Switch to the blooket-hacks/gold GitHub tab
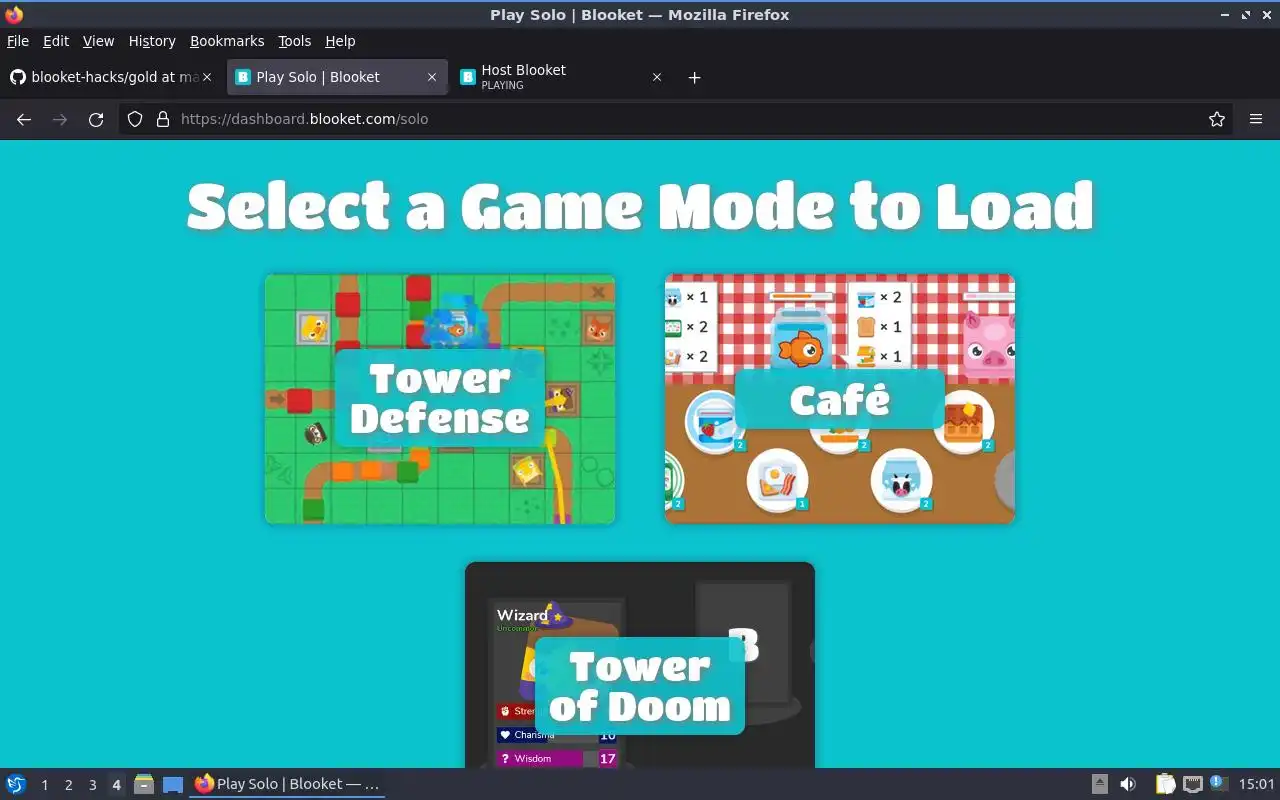 tap(111, 77)
